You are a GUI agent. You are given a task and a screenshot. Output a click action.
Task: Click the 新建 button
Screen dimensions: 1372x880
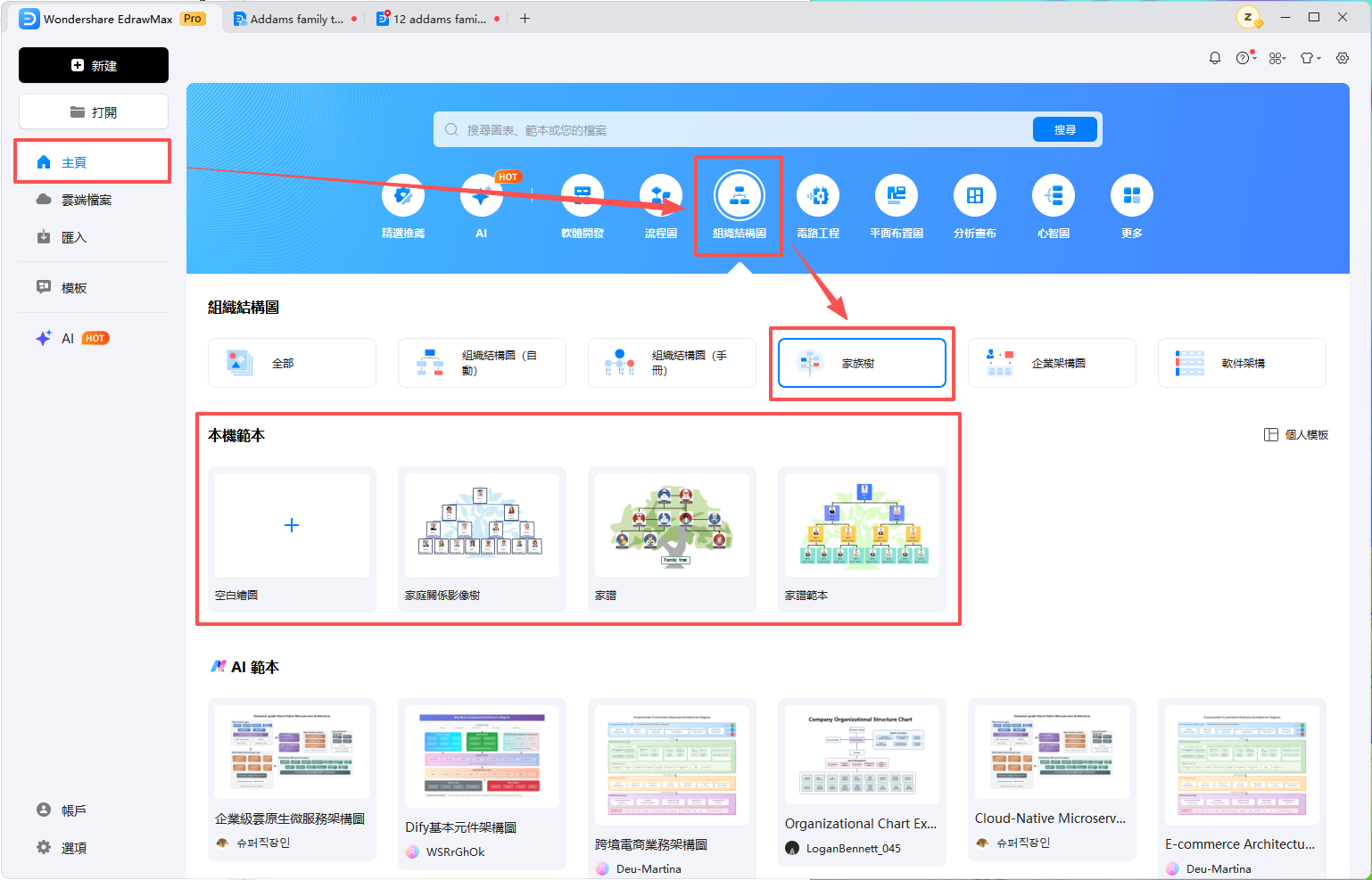pos(94,65)
